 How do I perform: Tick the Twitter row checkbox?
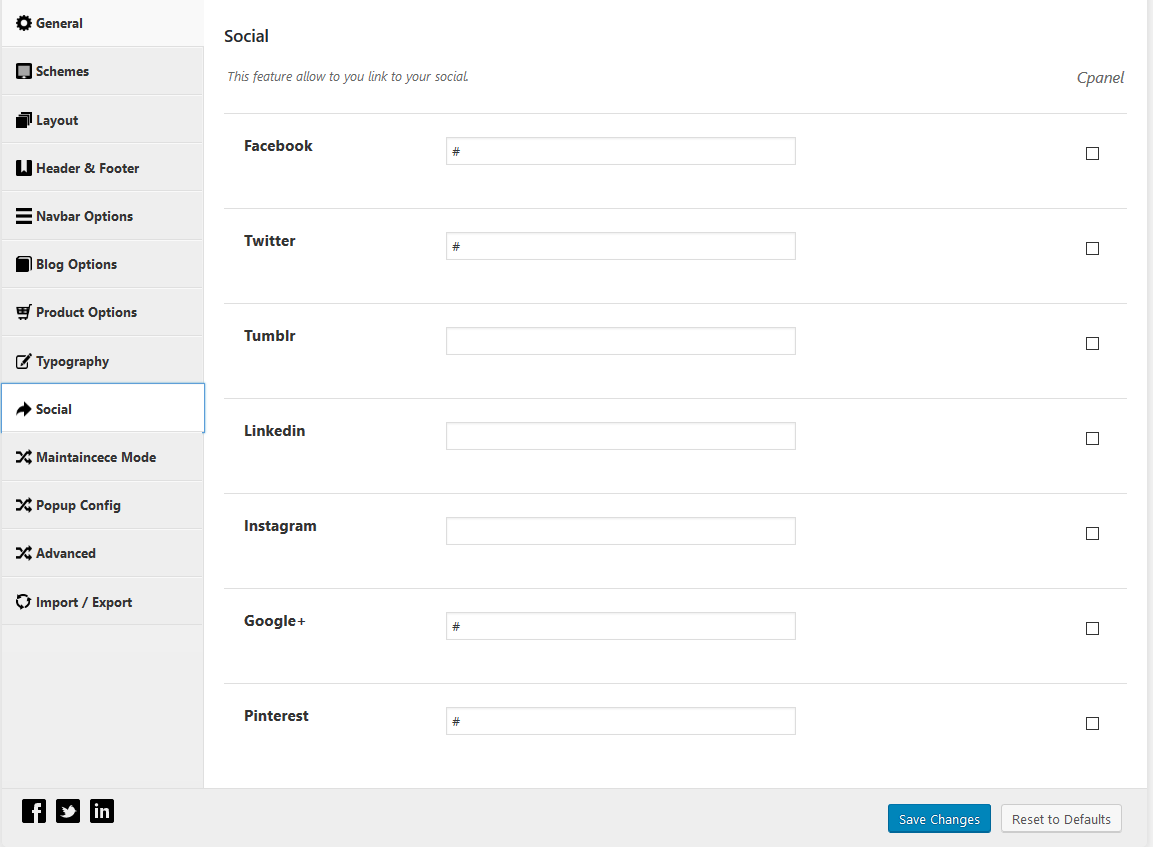click(1093, 249)
